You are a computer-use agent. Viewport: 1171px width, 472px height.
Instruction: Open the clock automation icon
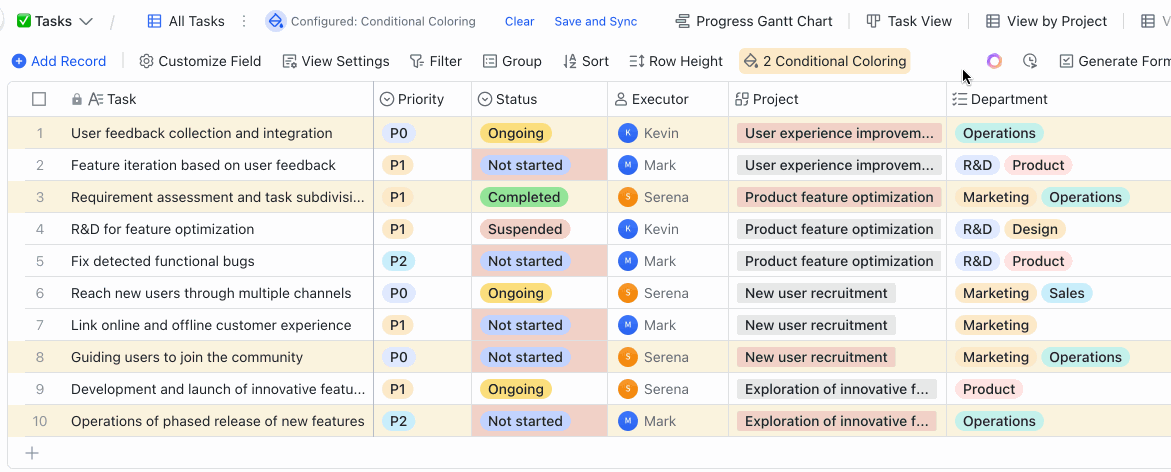click(1030, 61)
